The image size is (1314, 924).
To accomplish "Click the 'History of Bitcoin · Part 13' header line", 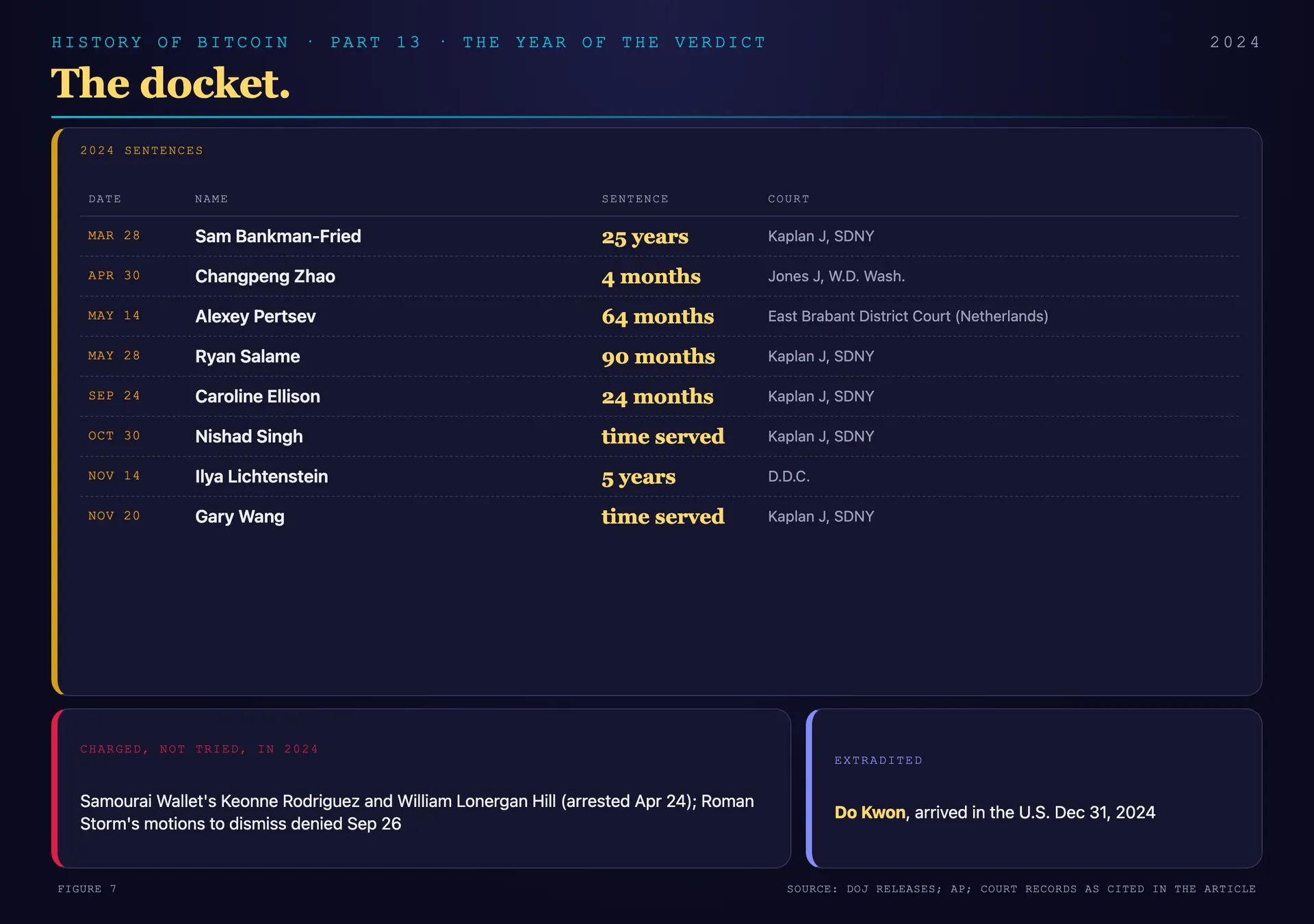I will [x=409, y=42].
